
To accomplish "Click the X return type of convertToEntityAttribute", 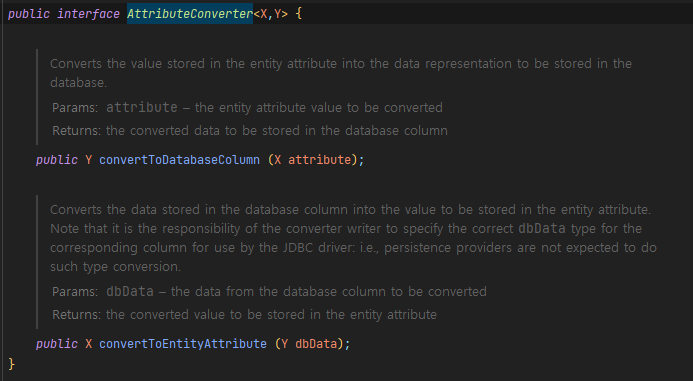I will 89,343.
